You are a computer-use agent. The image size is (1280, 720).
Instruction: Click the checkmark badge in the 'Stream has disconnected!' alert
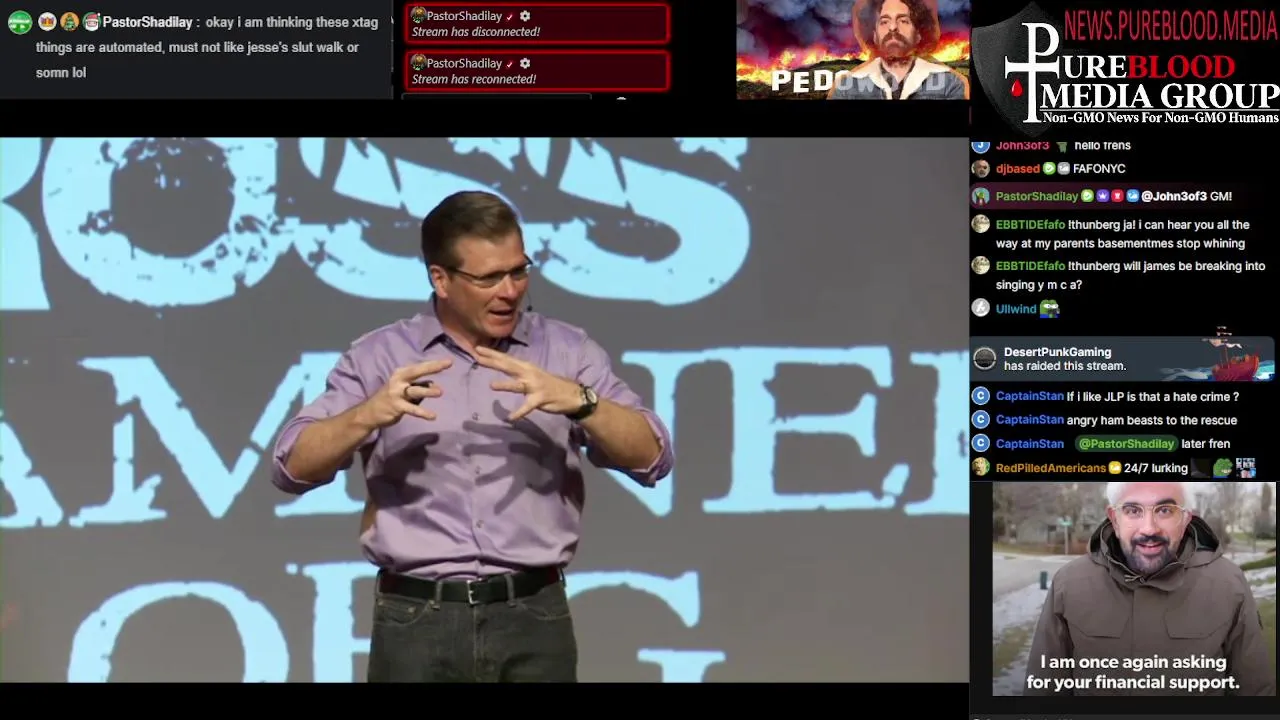coord(510,16)
